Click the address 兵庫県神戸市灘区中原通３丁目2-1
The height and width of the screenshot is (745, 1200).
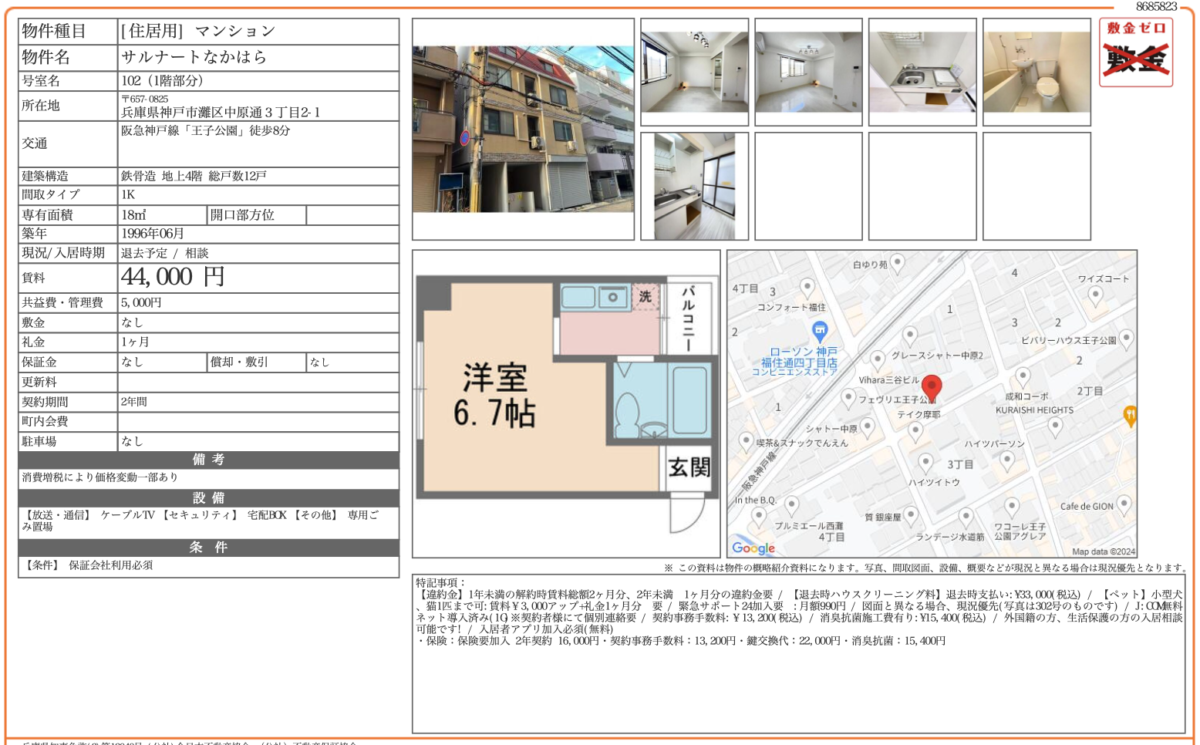coord(220,113)
